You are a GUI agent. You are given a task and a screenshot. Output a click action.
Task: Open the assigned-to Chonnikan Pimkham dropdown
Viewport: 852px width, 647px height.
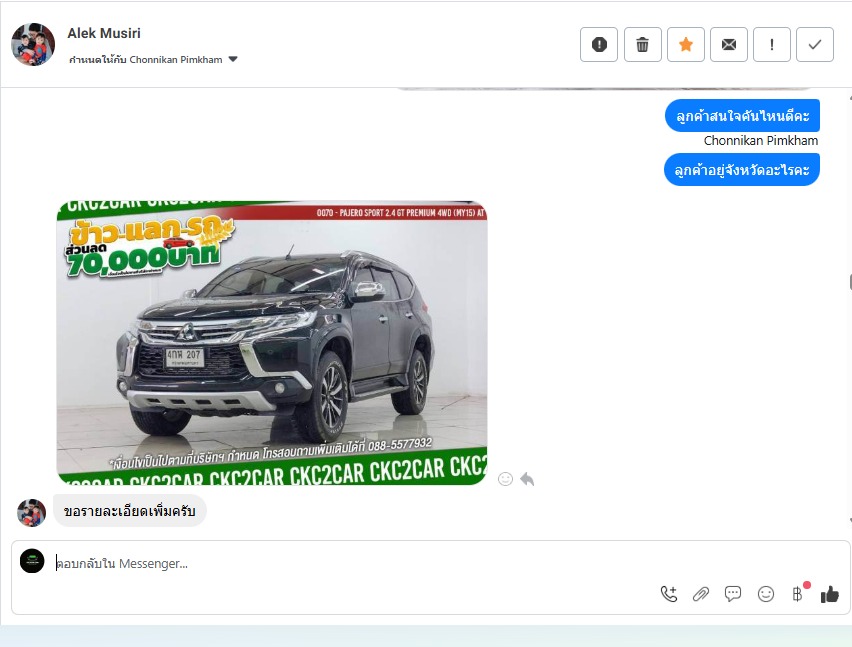coord(153,59)
